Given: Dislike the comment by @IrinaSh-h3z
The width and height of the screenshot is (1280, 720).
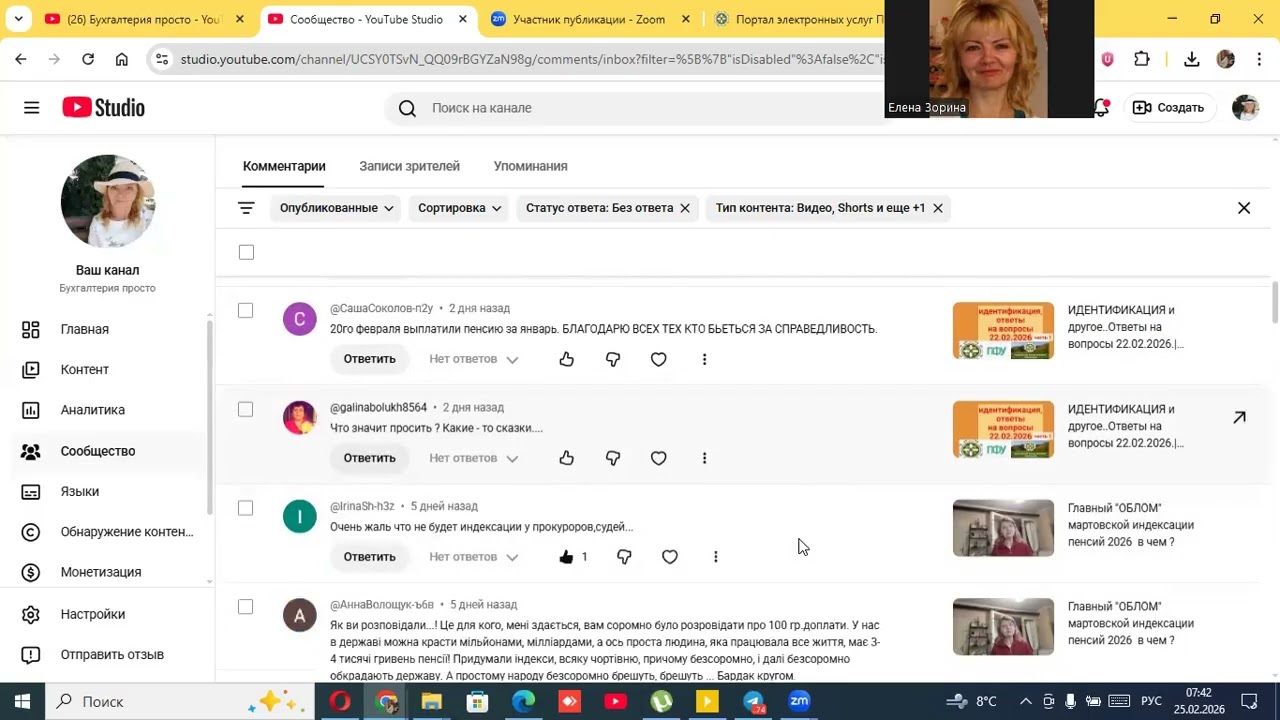Looking at the screenshot, I should pyautogui.click(x=624, y=557).
